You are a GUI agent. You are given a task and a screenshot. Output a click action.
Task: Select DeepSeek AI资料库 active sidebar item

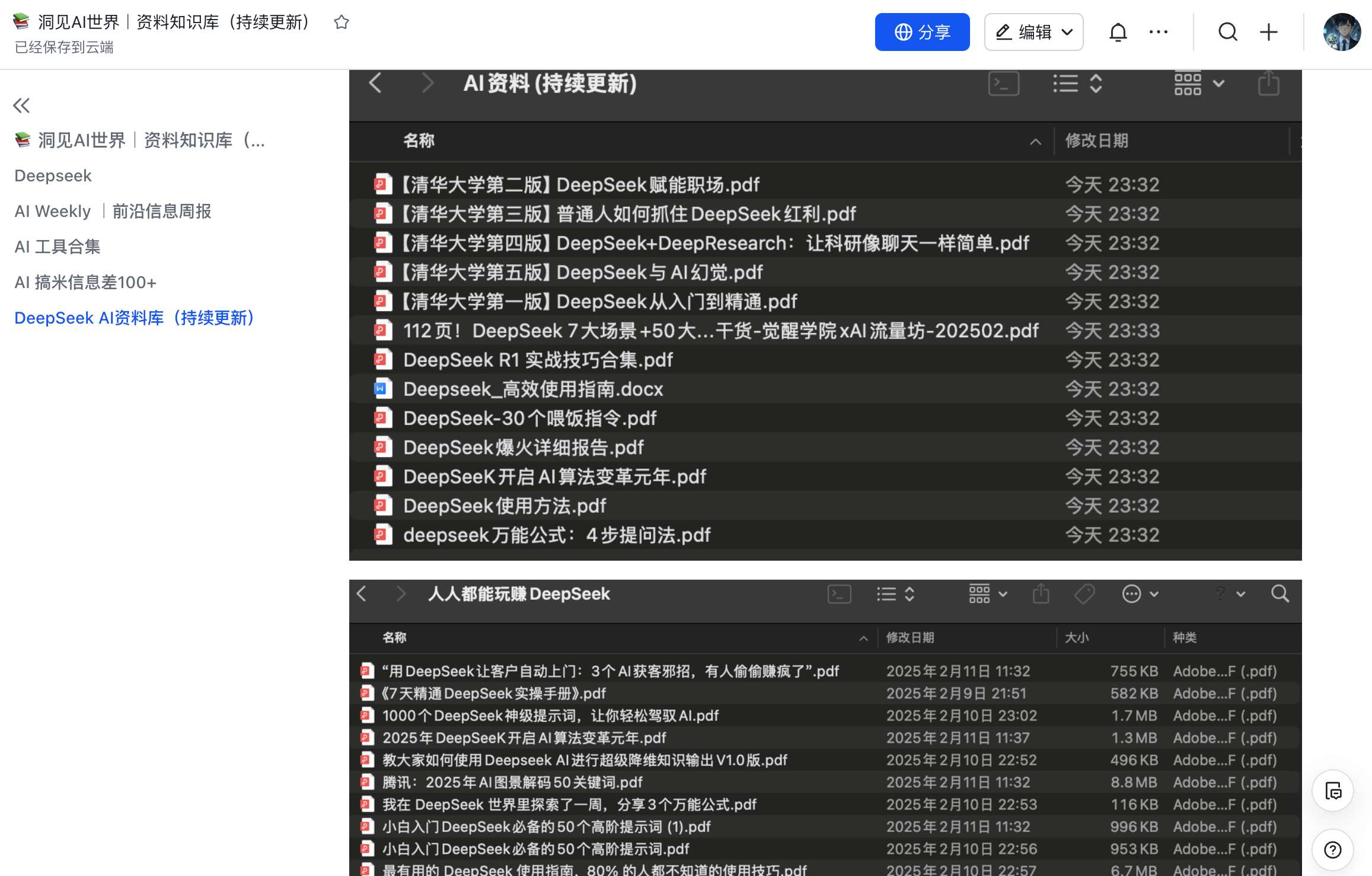coord(135,318)
